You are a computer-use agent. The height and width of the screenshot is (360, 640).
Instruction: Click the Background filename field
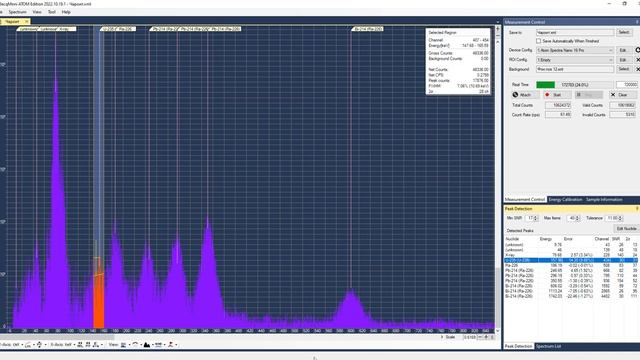click(575, 69)
